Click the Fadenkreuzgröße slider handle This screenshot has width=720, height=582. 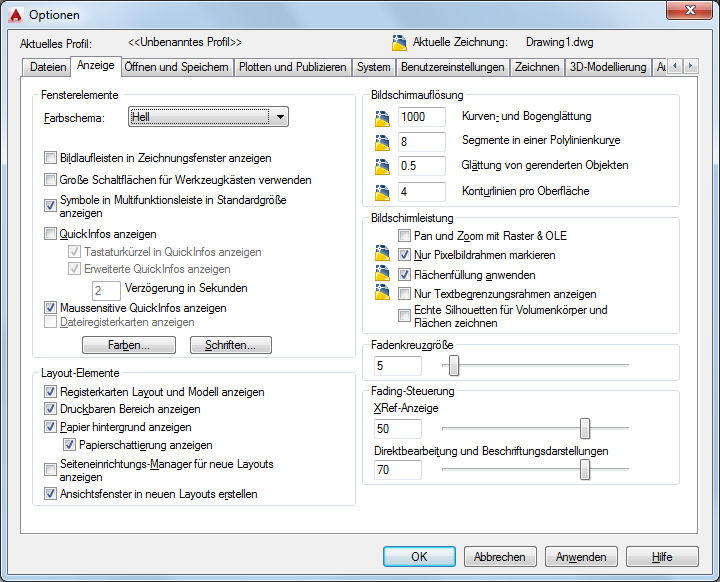[454, 366]
